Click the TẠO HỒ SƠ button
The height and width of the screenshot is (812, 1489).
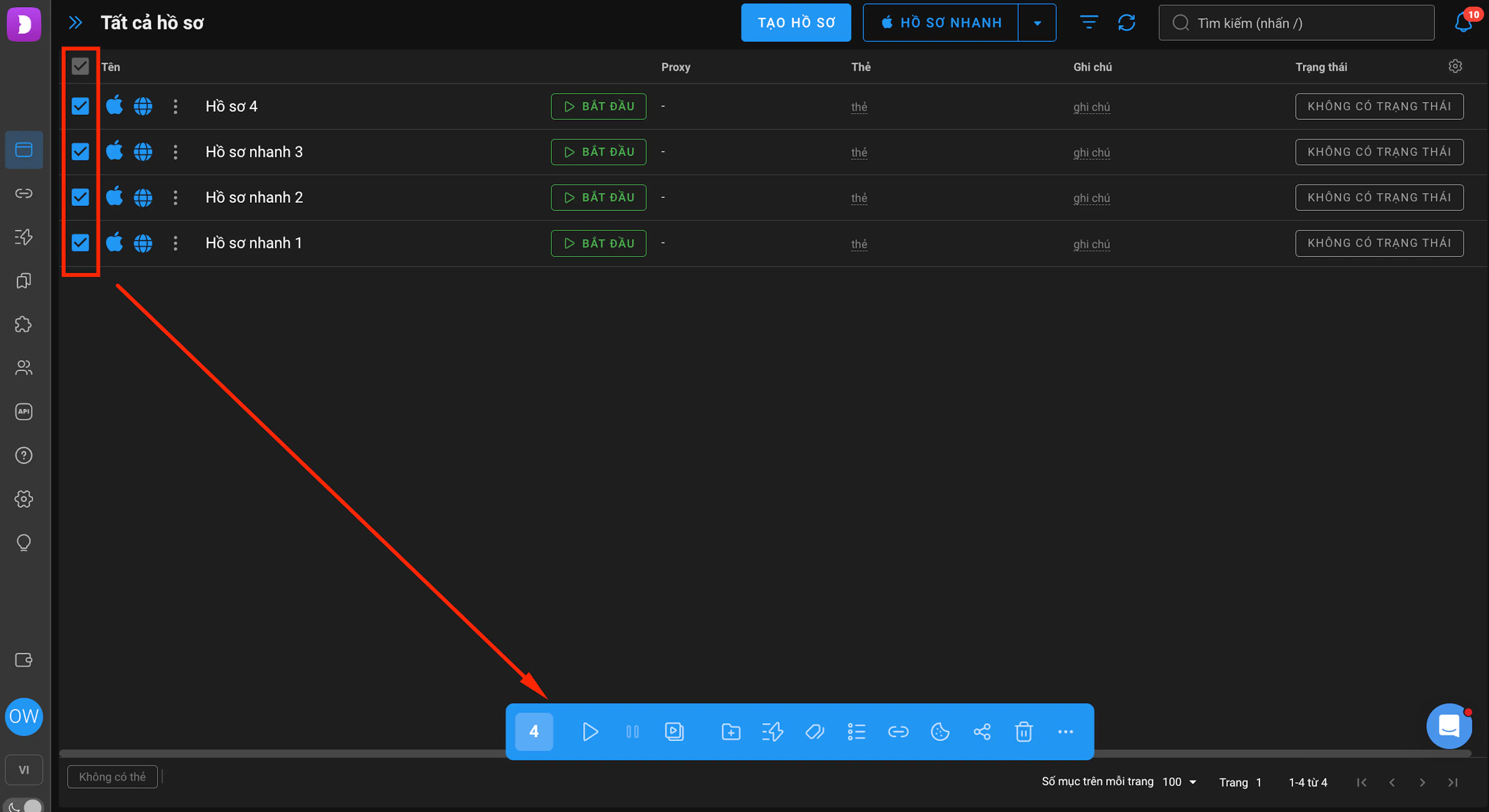796,22
